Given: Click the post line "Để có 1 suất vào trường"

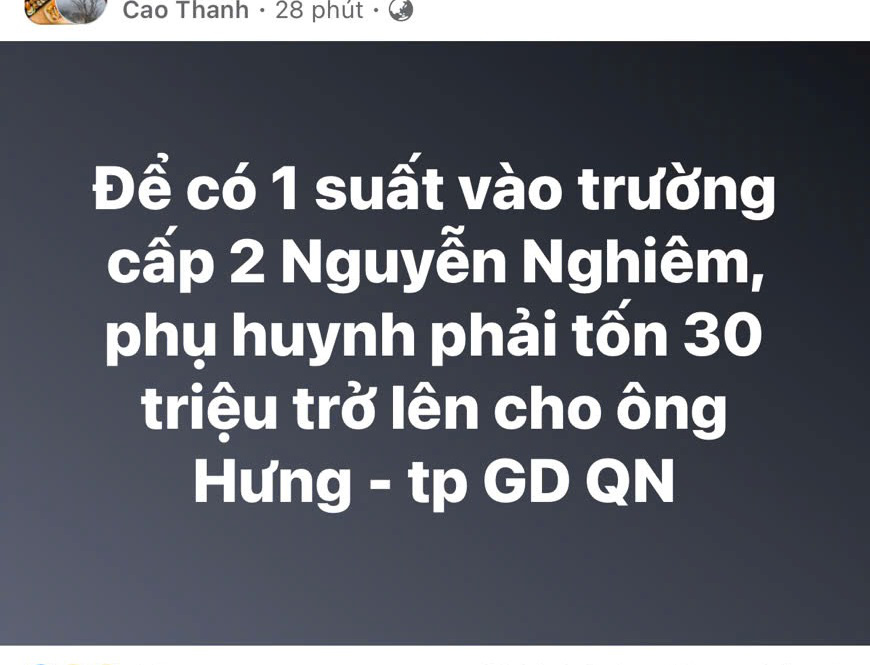Looking at the screenshot, I should (434, 187).
